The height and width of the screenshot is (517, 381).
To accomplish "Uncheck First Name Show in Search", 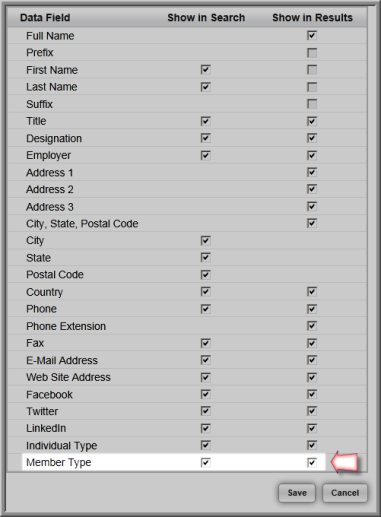I will (x=205, y=70).
